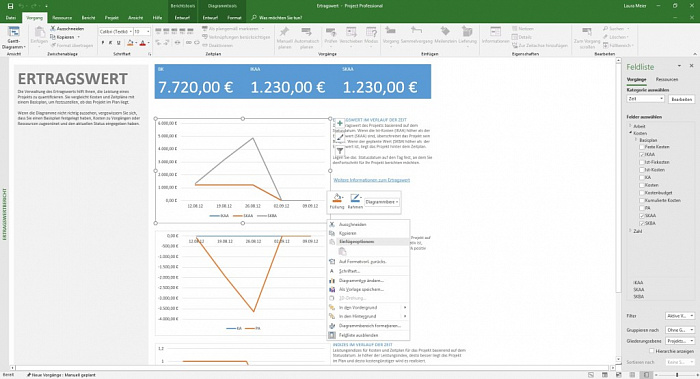Open Weitere Informationen zum Ertragswert link
This screenshot has height=379, width=700.
[371, 180]
